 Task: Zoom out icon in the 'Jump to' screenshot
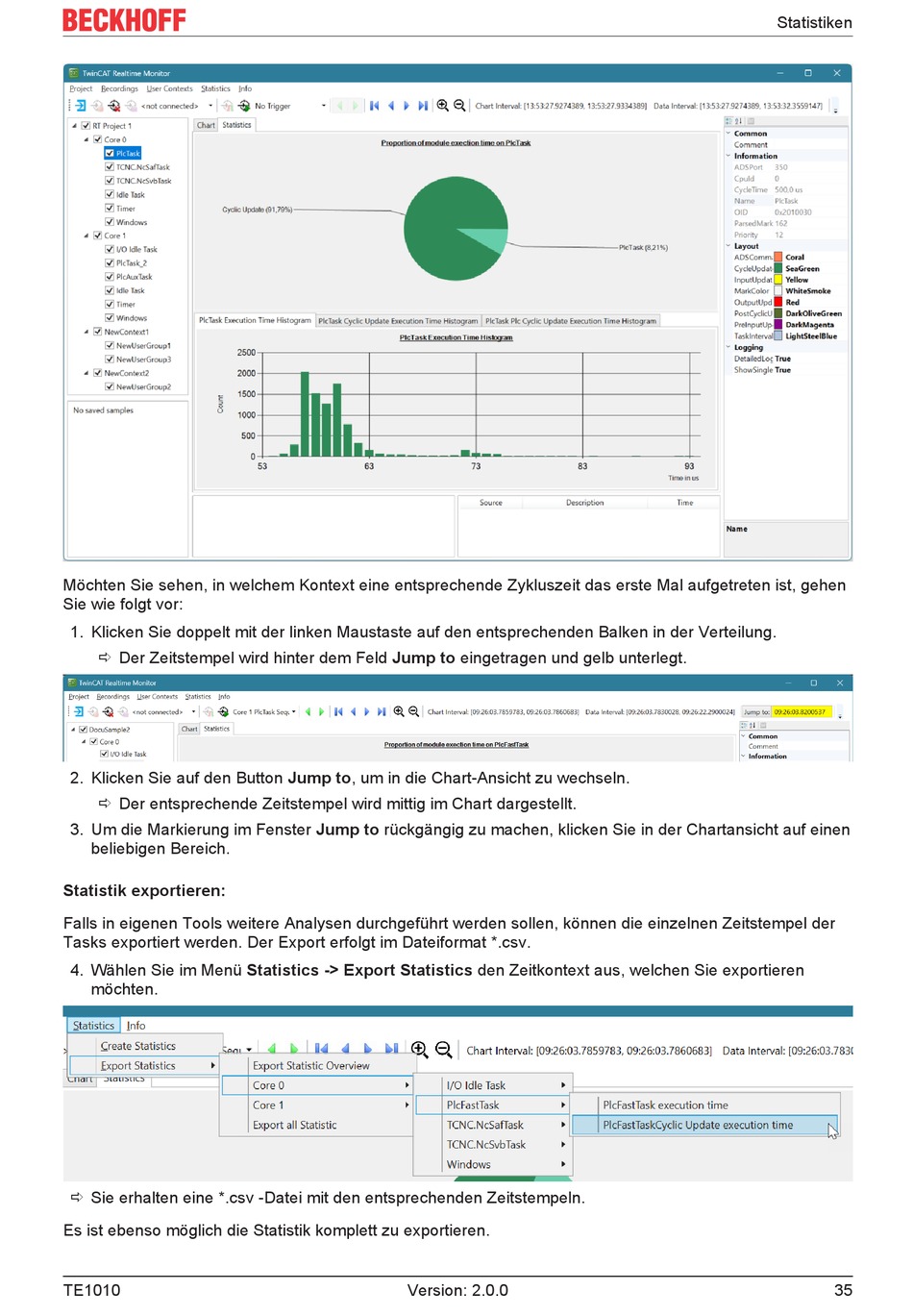coord(413,711)
